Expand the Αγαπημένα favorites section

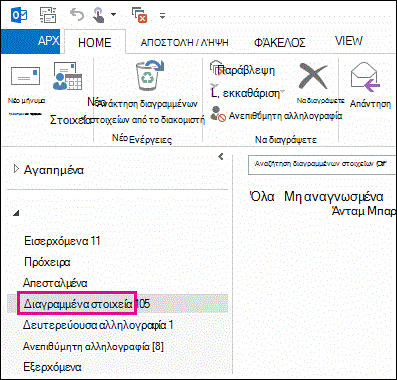(16, 169)
